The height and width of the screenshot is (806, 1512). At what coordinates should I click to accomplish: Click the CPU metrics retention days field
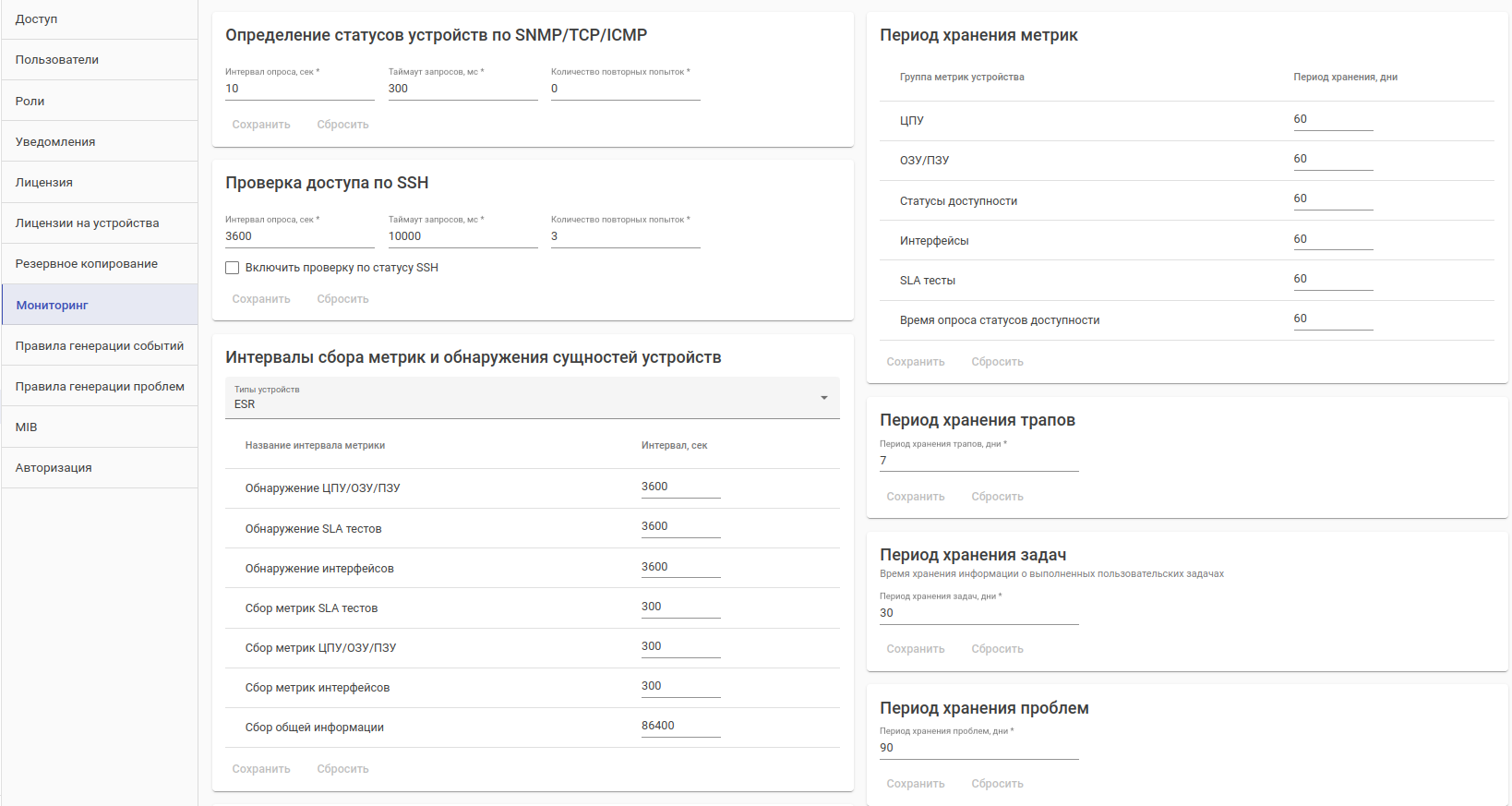1332,120
